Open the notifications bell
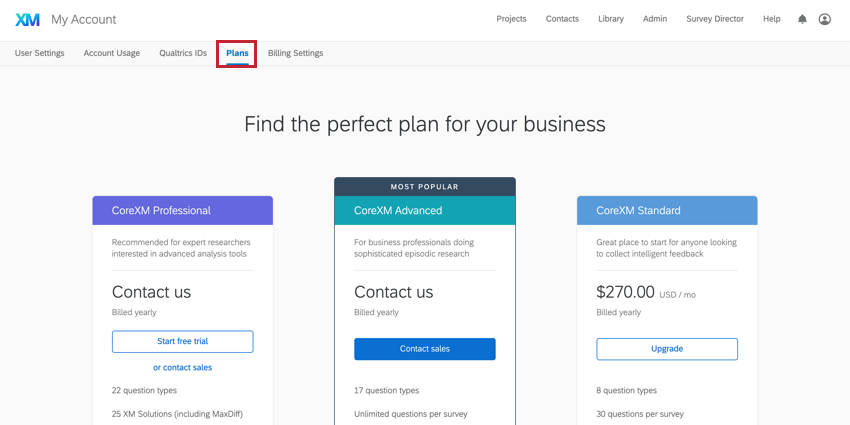The image size is (850, 425). pyautogui.click(x=802, y=19)
